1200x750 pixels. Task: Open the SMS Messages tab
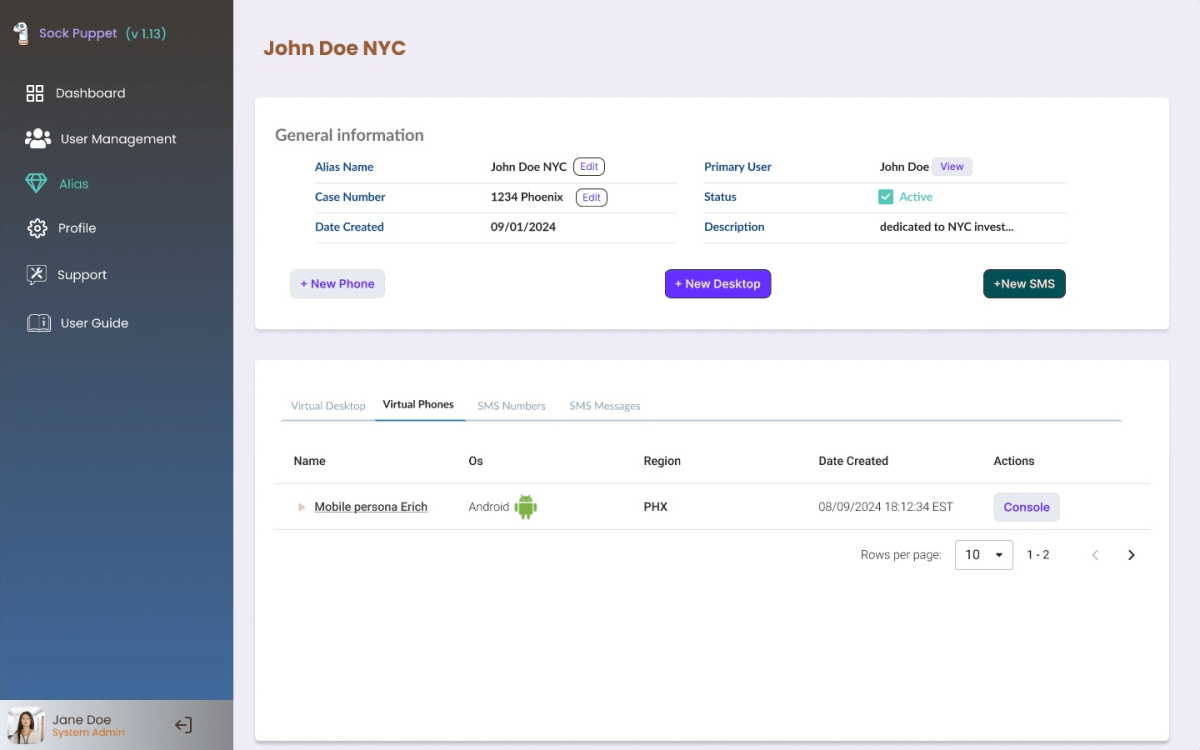pyautogui.click(x=604, y=406)
